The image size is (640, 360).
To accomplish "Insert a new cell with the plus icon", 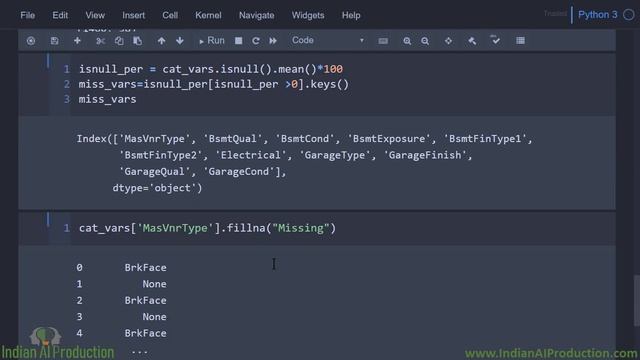I will click(x=77, y=40).
